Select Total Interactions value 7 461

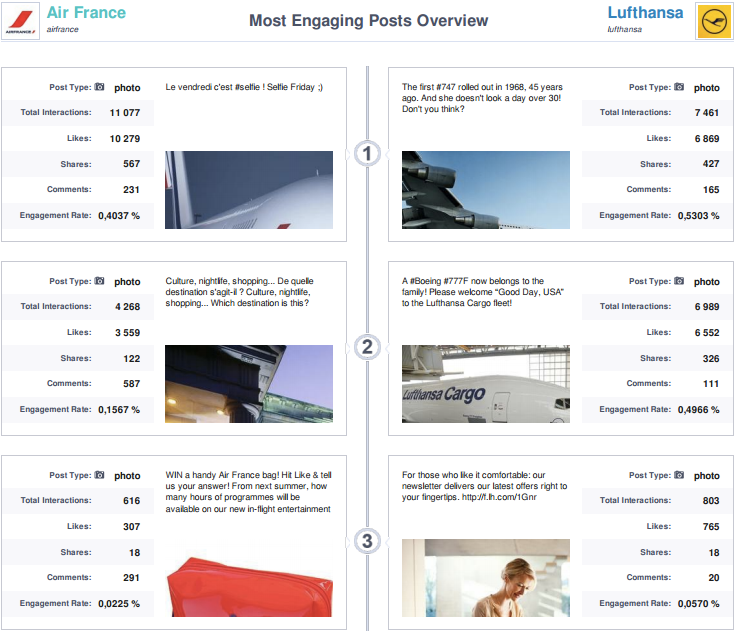706,113
